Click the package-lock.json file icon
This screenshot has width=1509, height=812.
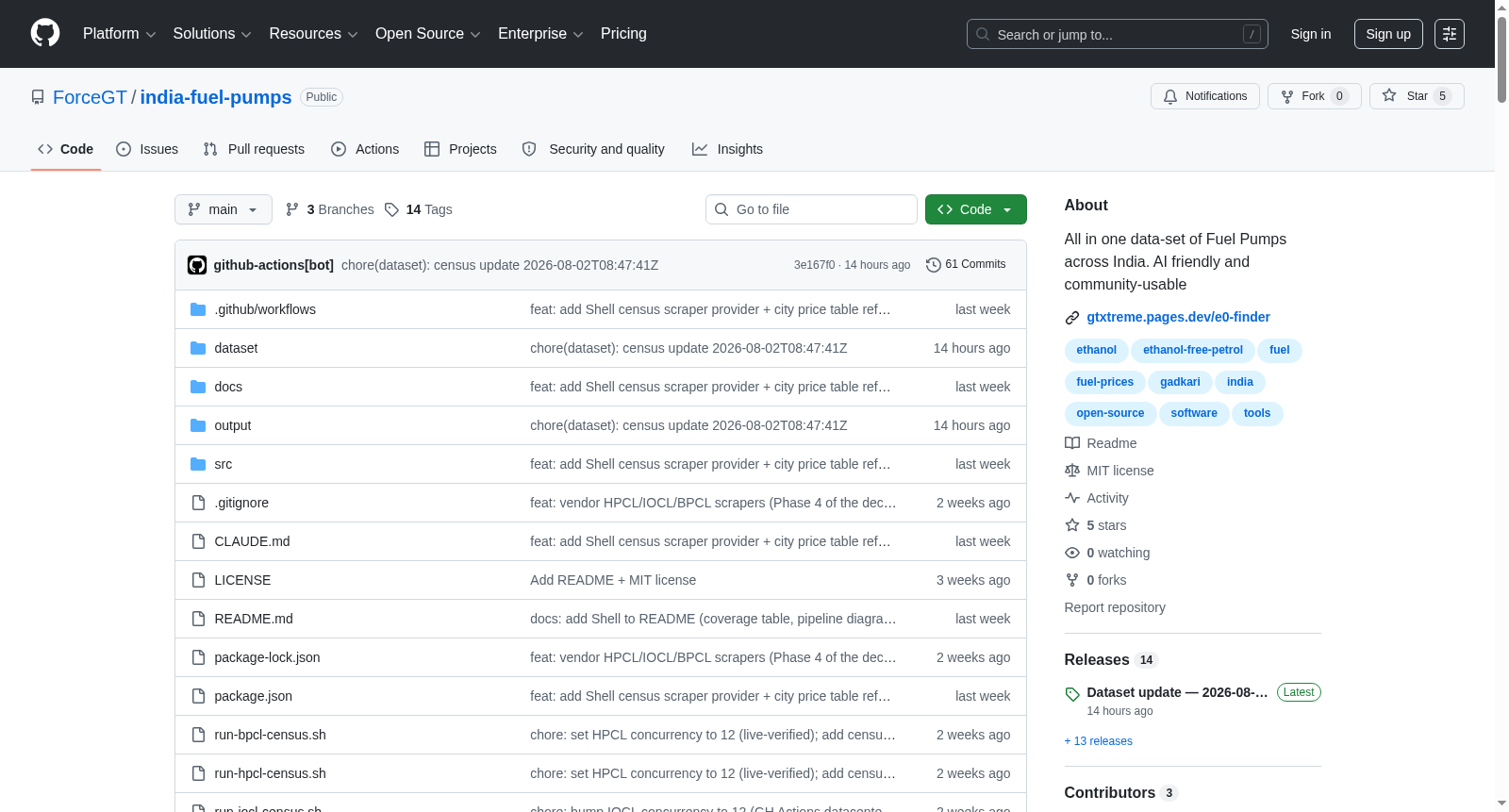(198, 657)
